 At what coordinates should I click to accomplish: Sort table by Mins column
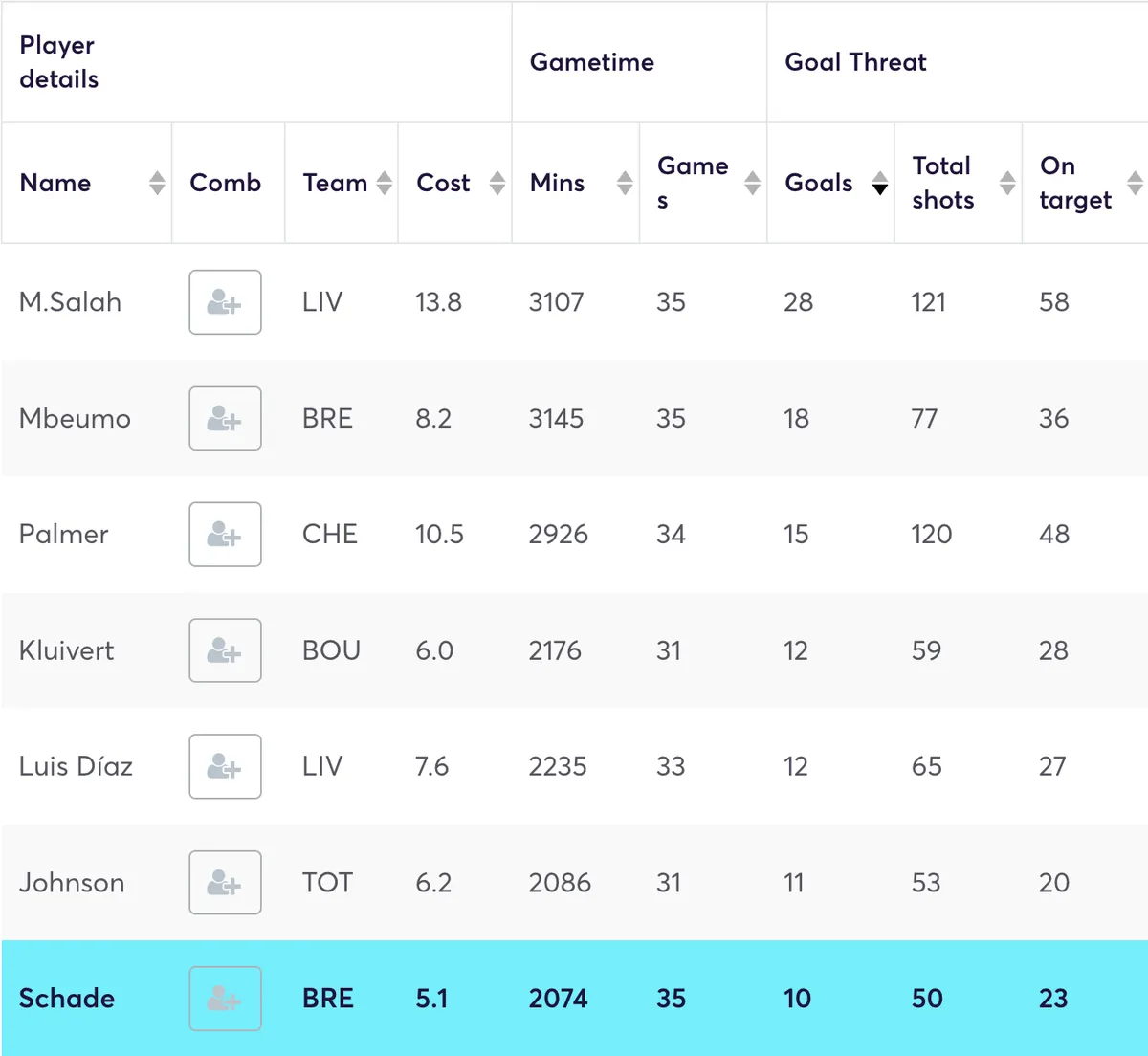[x=625, y=183]
